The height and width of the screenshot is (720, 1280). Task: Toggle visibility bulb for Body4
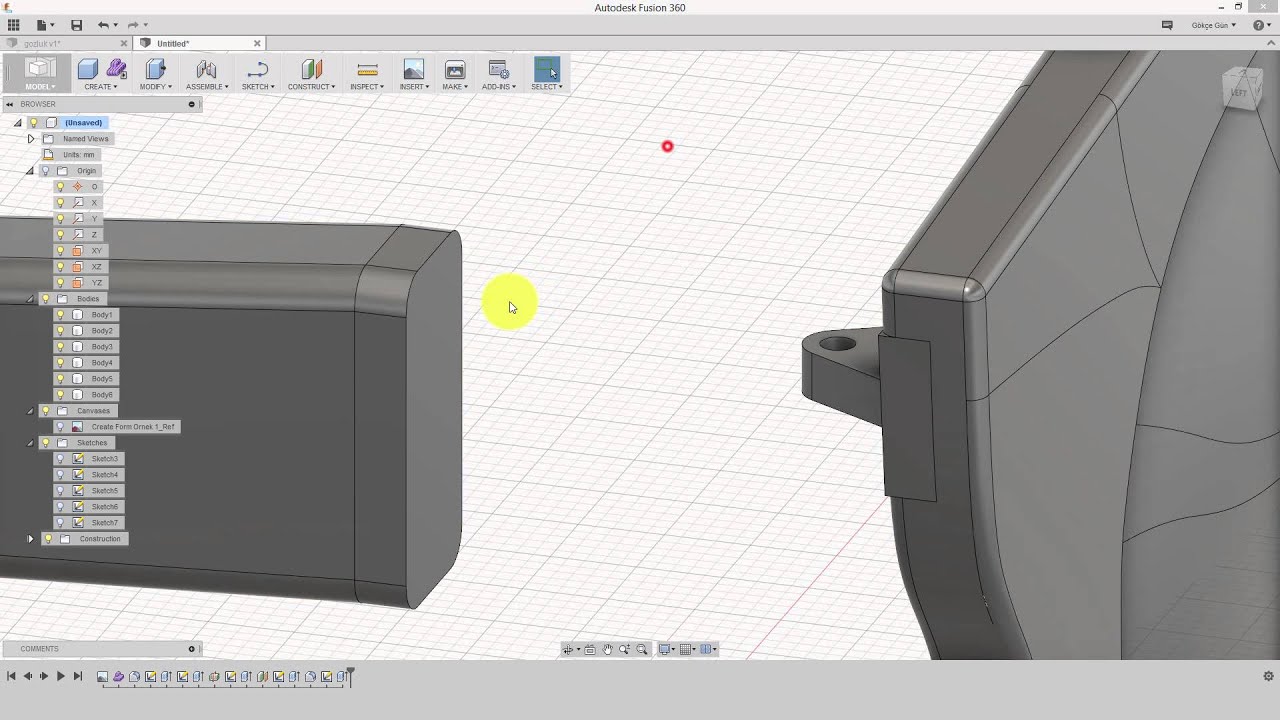click(60, 363)
